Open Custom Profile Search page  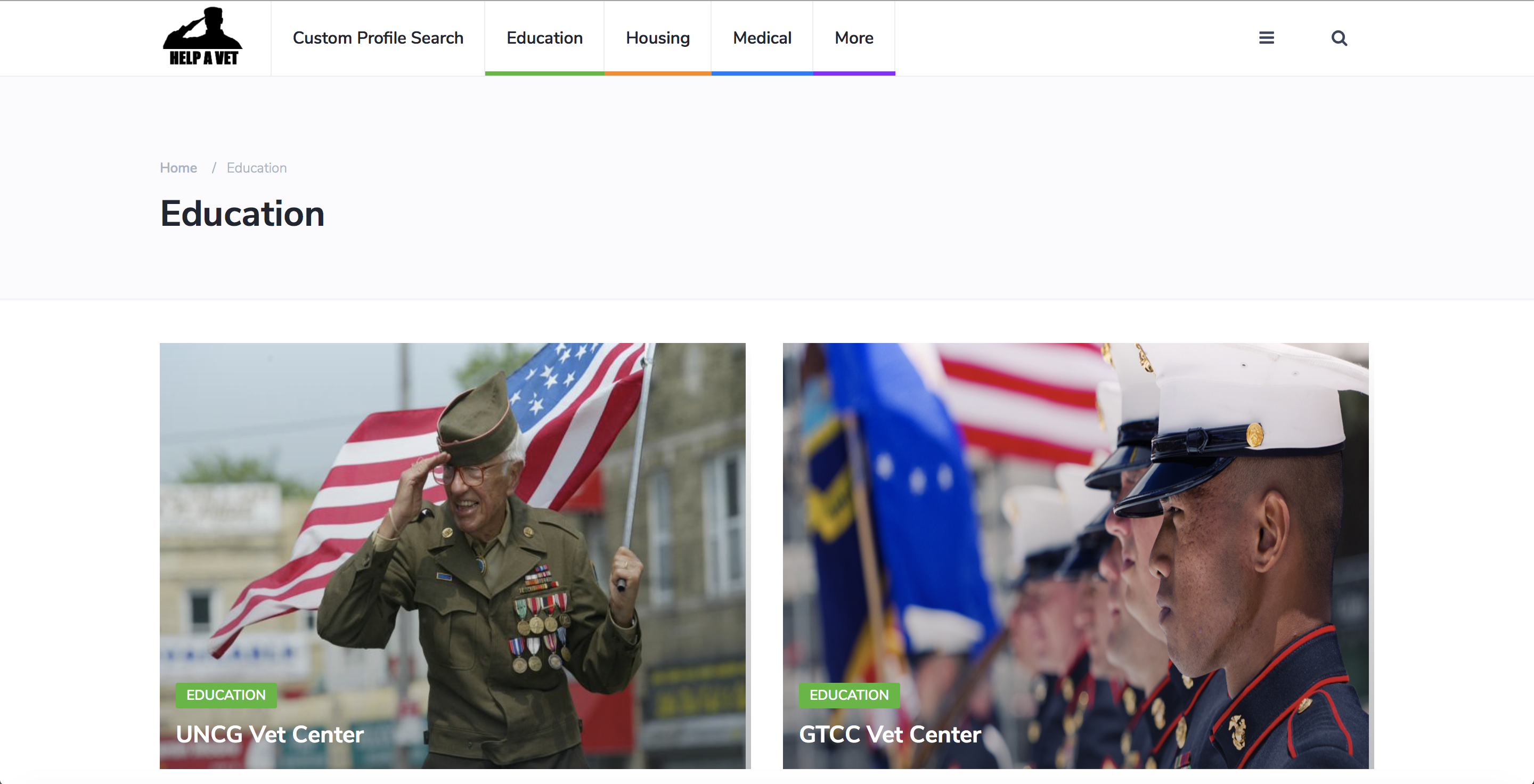tap(378, 38)
